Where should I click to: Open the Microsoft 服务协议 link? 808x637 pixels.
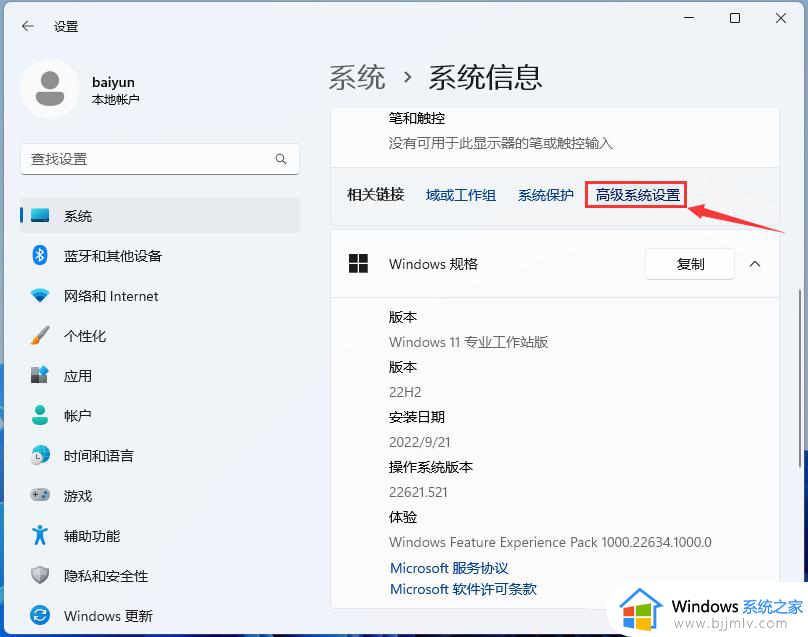(449, 567)
